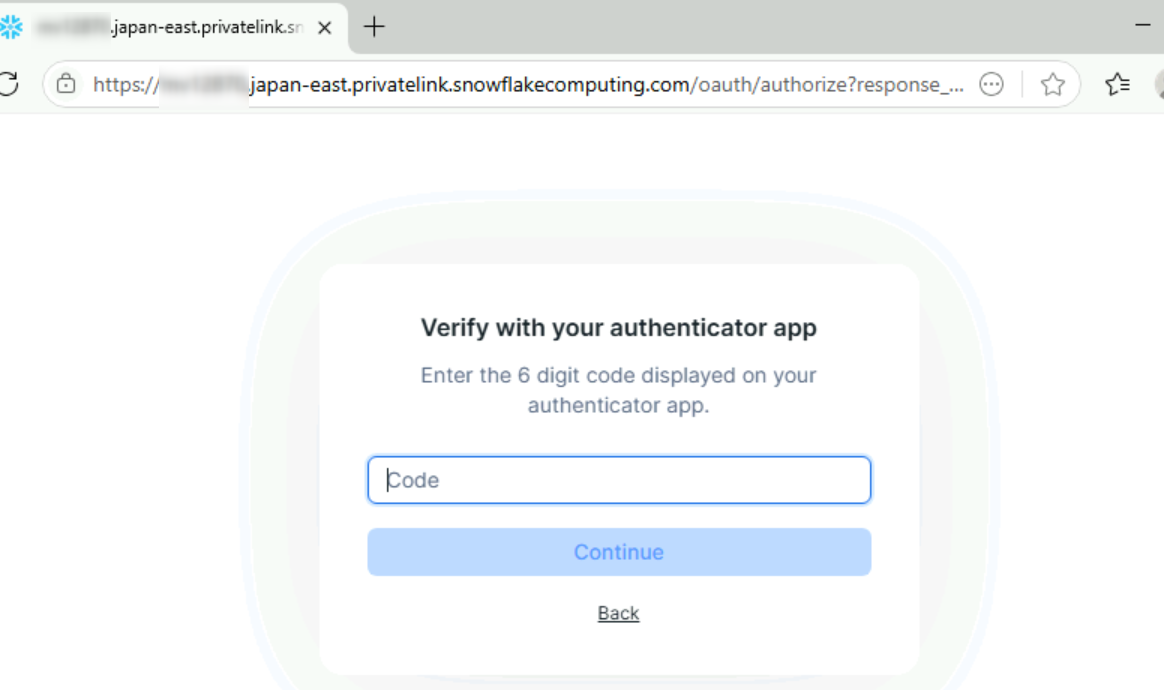The image size is (1164, 690).
Task: Add this page to favorites with the star
Action: 1052,85
